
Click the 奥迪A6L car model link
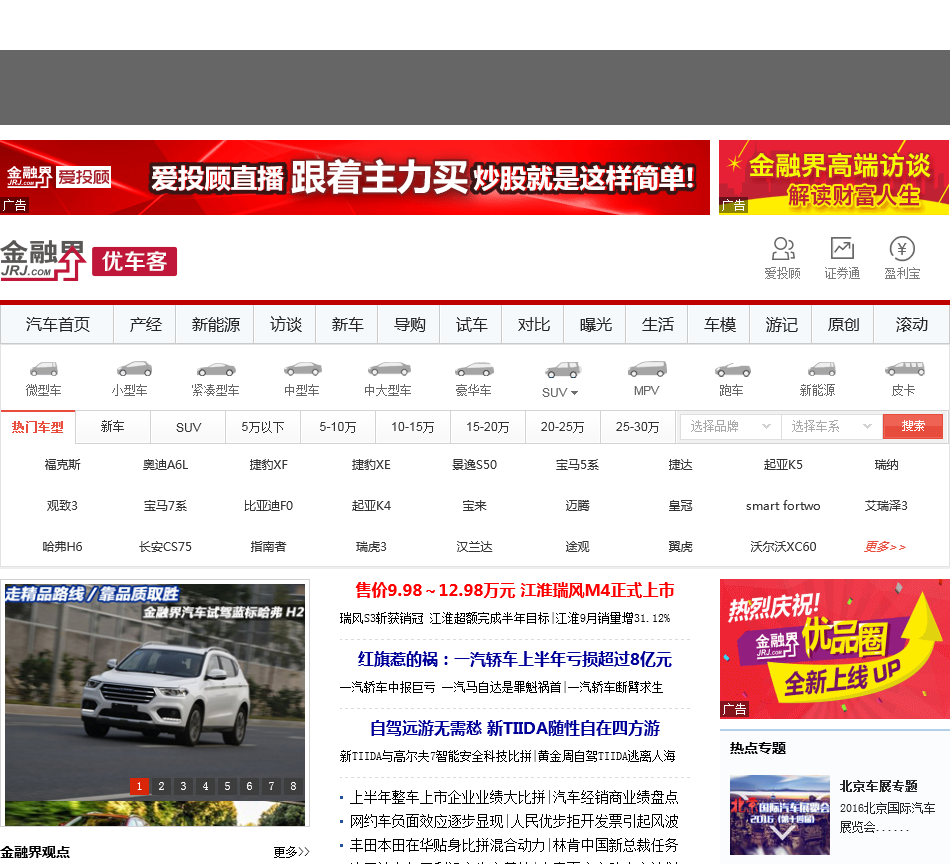[165, 465]
